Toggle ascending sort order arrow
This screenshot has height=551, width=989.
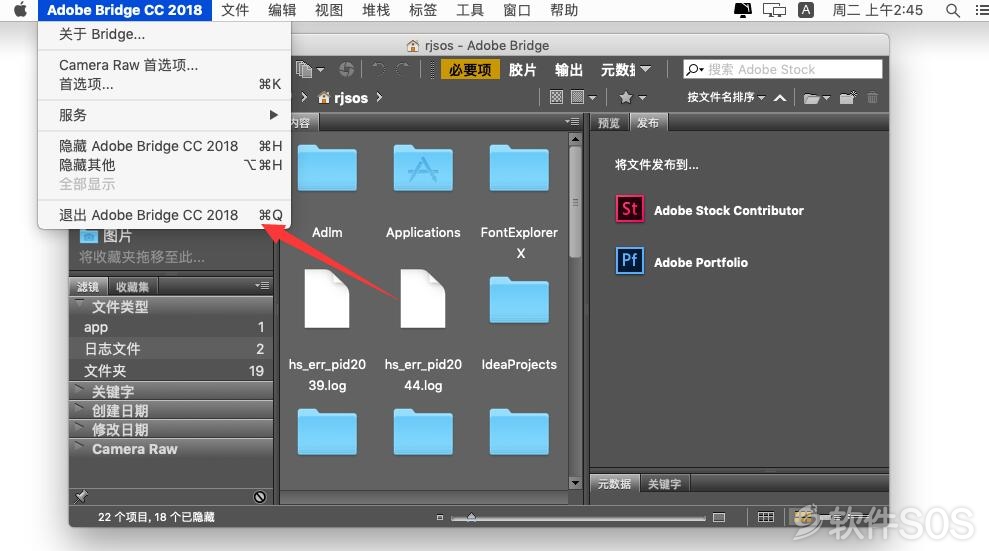(x=780, y=98)
